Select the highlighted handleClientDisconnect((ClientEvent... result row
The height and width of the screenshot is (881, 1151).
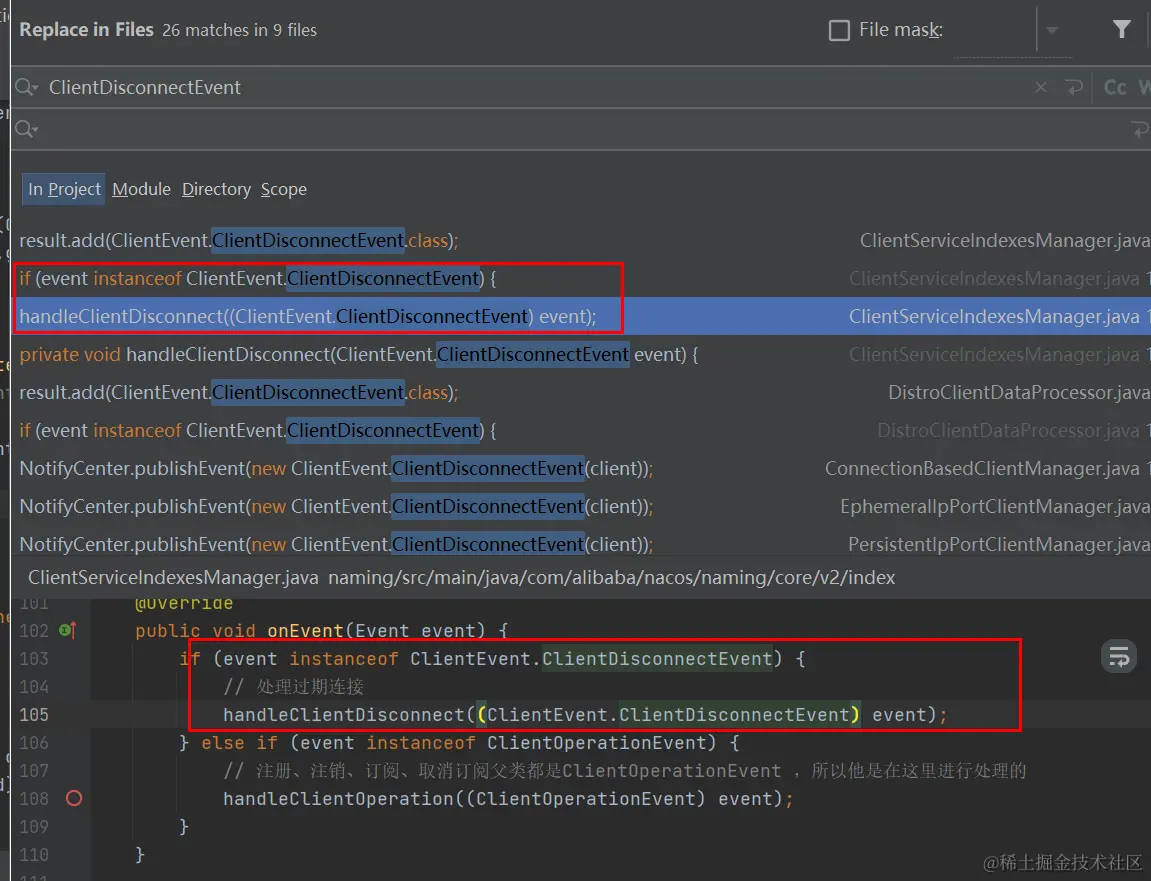[x=581, y=316]
